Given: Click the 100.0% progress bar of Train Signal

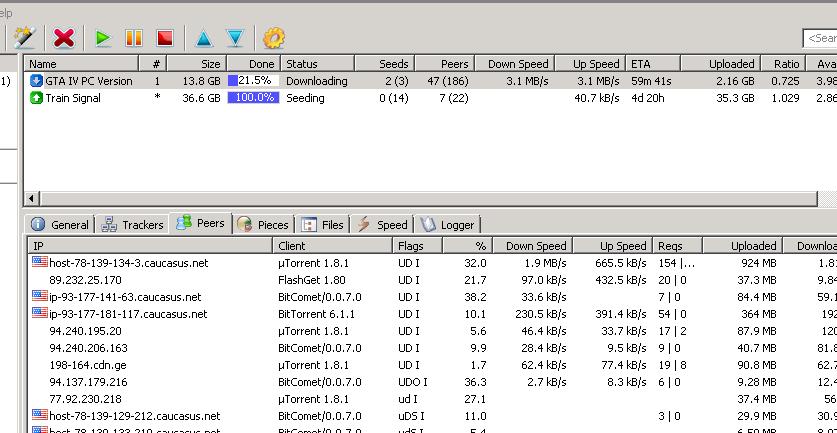Looking at the screenshot, I should [254, 98].
